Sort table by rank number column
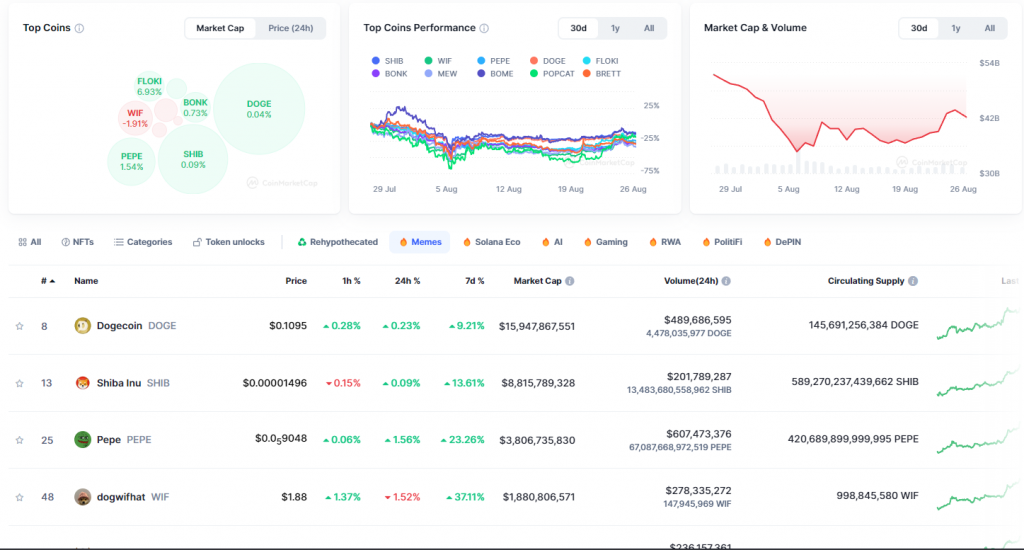 48,281
